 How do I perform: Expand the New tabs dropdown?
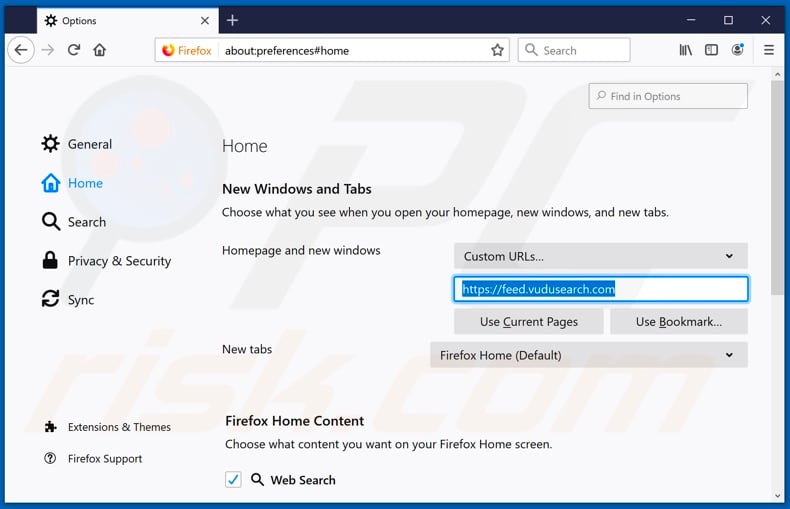coord(588,355)
